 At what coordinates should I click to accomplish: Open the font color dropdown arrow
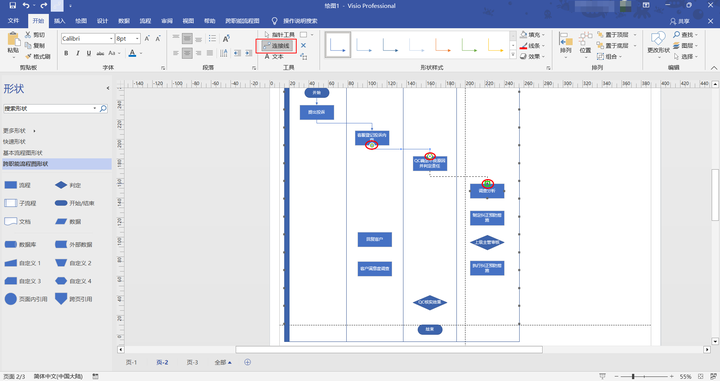141,53
